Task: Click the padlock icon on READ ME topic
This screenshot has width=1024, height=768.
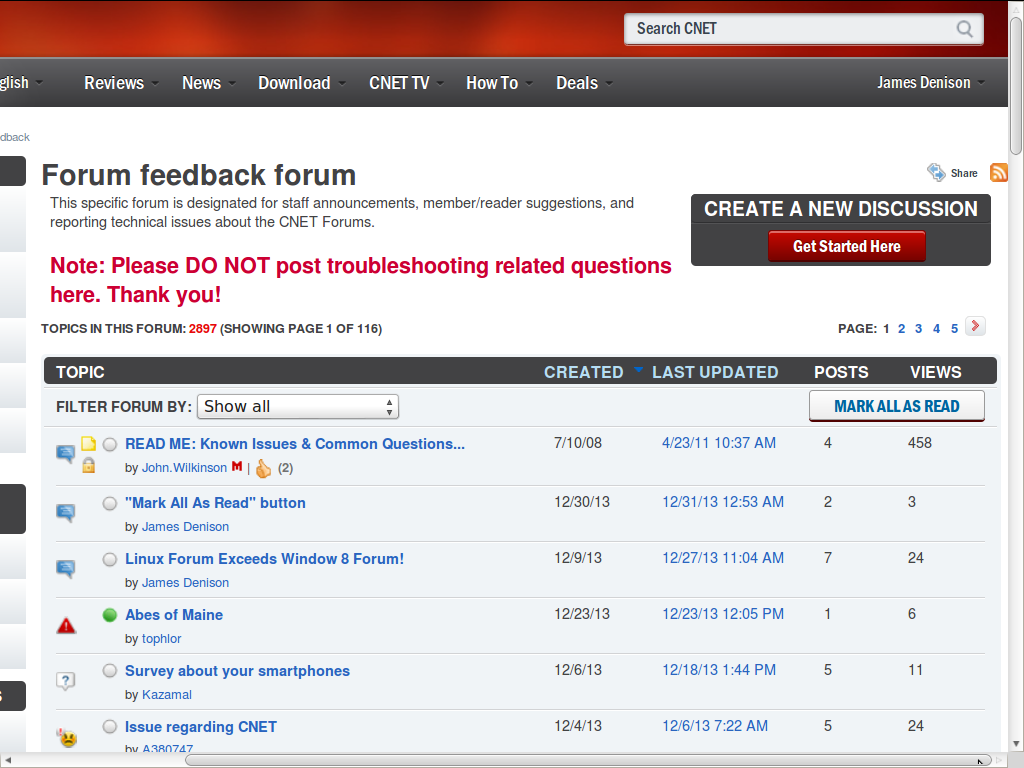Action: 88,465
